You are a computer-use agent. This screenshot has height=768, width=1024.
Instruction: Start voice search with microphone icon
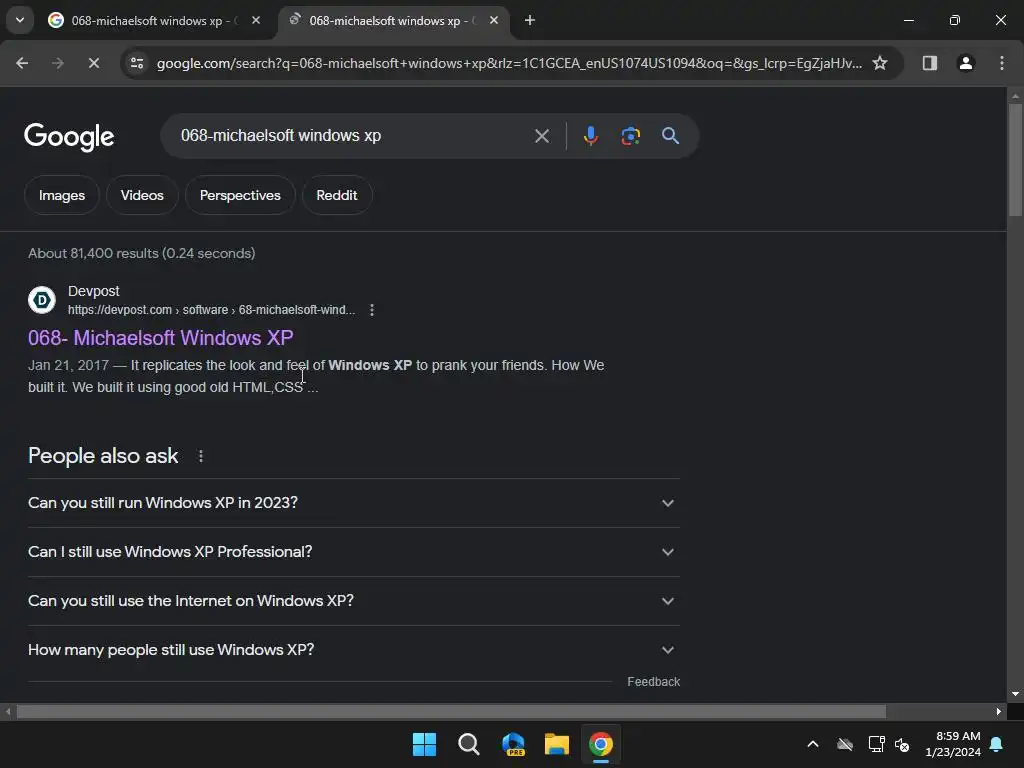[x=590, y=136]
